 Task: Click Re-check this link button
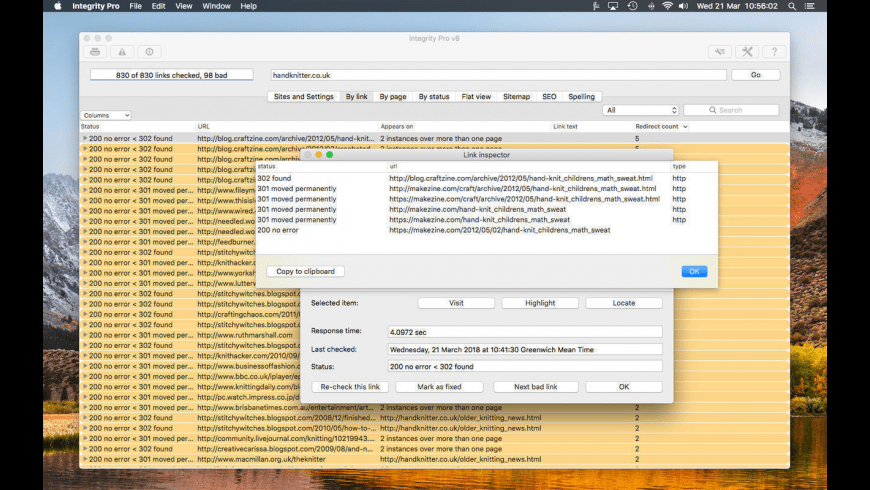[350, 387]
